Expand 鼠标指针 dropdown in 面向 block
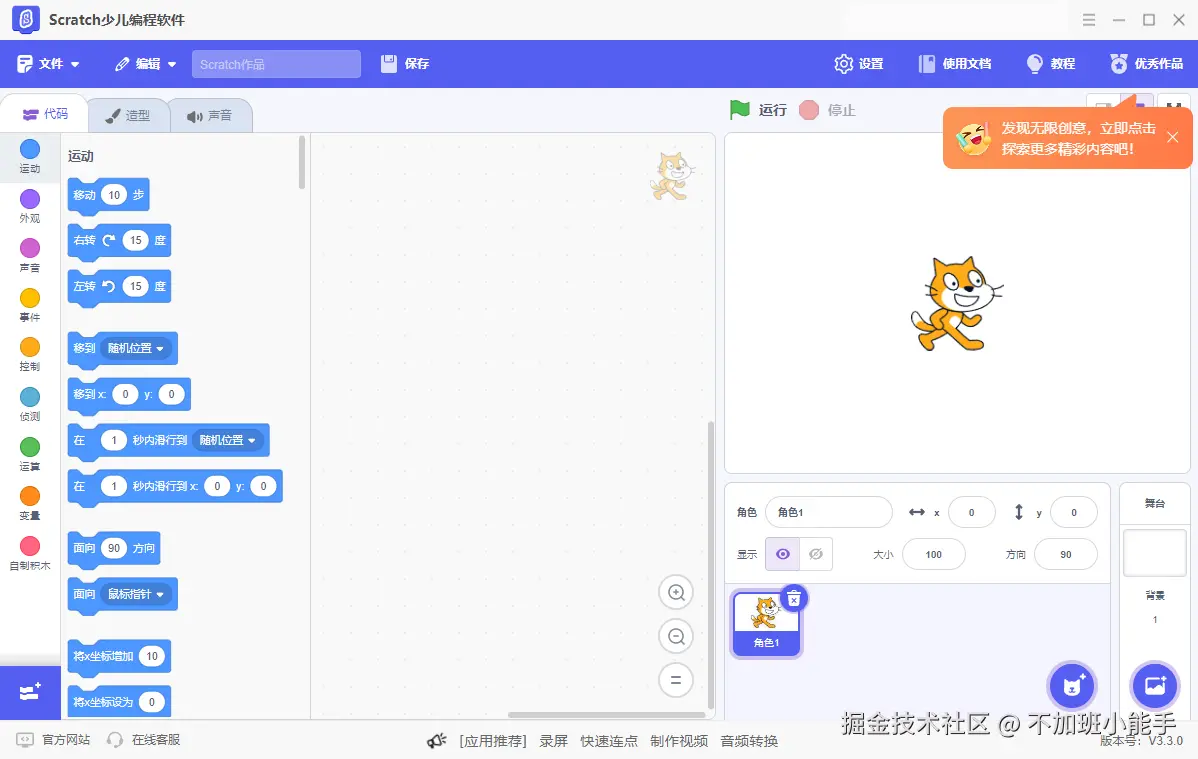1198x759 pixels. pyautogui.click(x=135, y=594)
